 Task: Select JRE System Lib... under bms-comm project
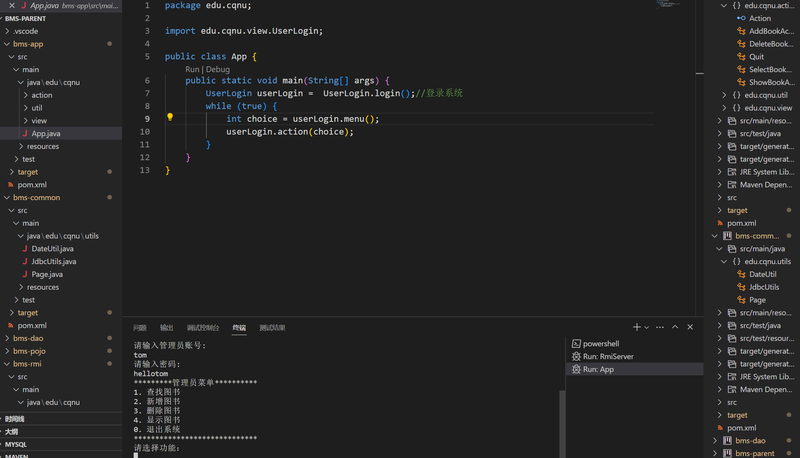point(767,376)
